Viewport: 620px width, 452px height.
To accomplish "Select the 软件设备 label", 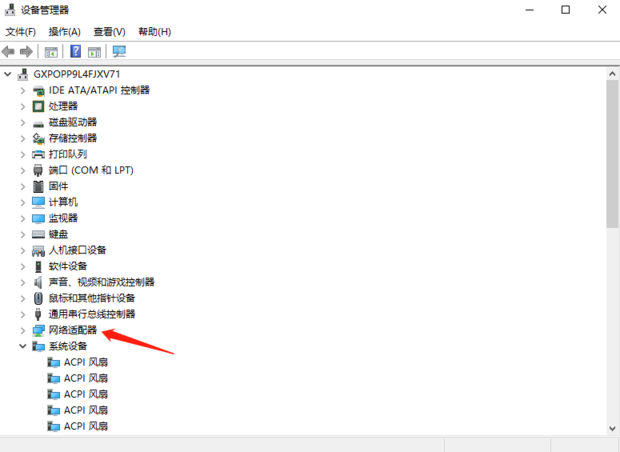I will tap(68, 267).
